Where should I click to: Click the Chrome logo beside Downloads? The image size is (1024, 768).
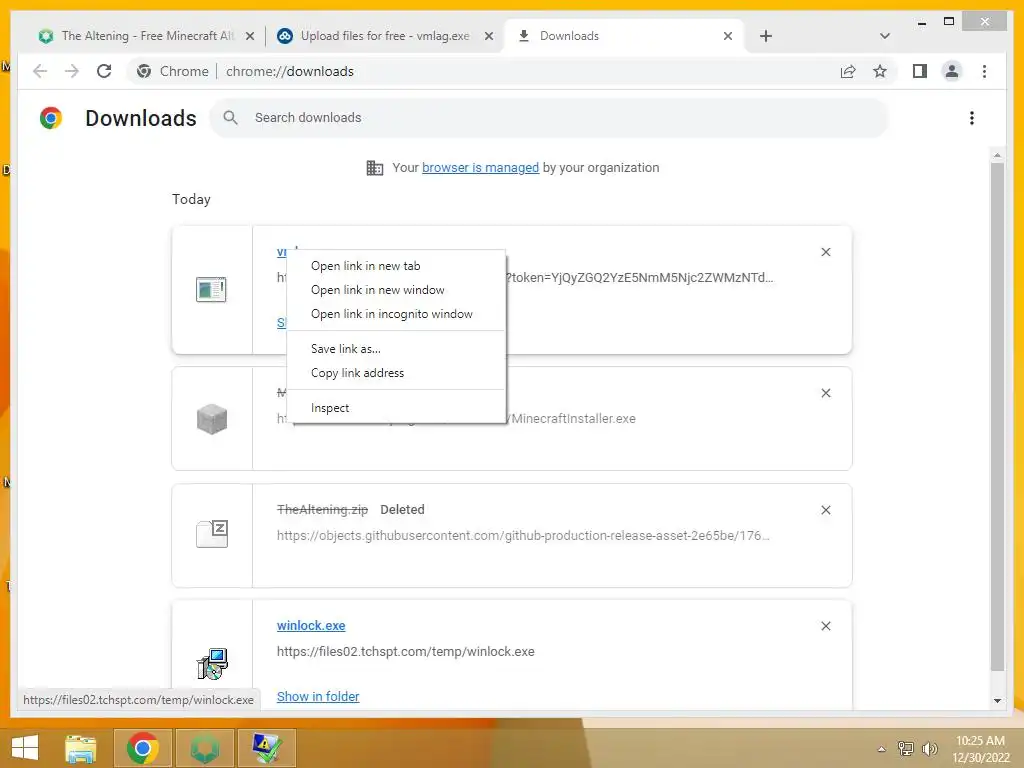pyautogui.click(x=51, y=118)
